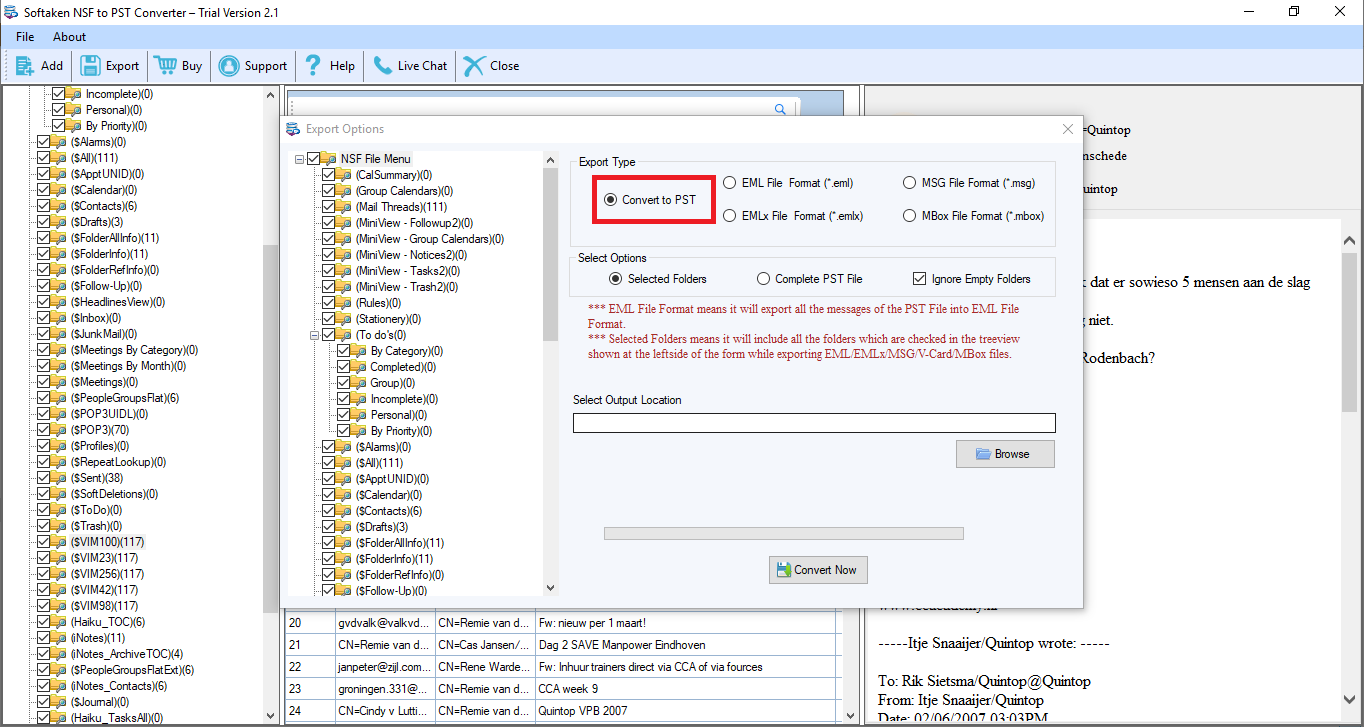Open the Buy option via the cart icon

tap(165, 66)
